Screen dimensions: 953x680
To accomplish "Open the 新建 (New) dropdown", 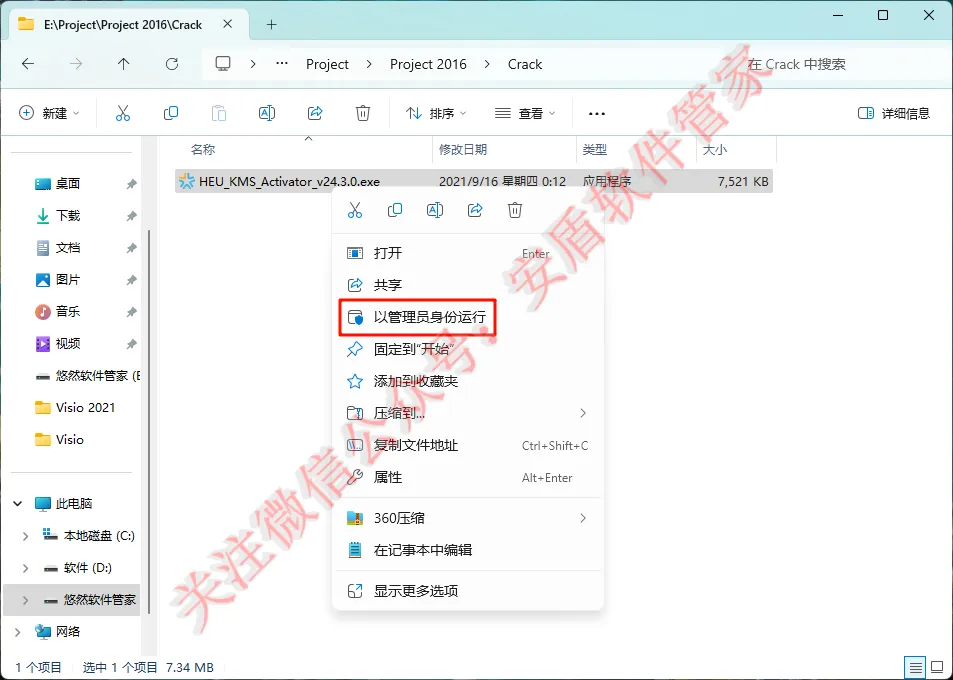I will click(49, 113).
